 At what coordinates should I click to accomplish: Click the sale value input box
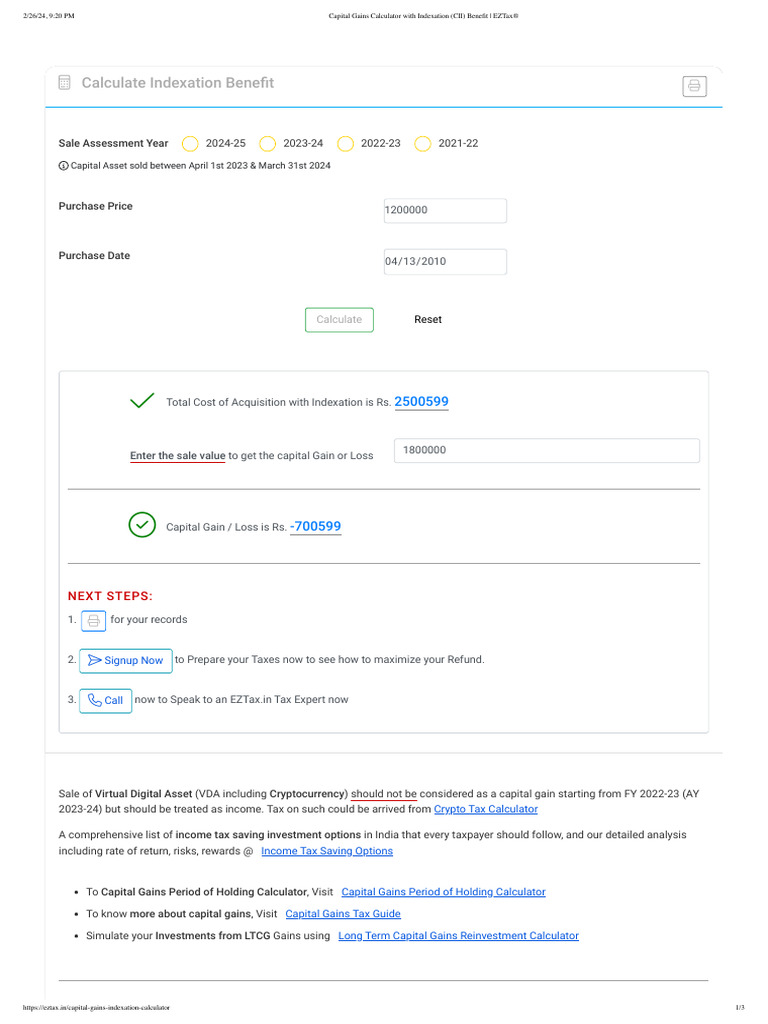[x=547, y=451]
